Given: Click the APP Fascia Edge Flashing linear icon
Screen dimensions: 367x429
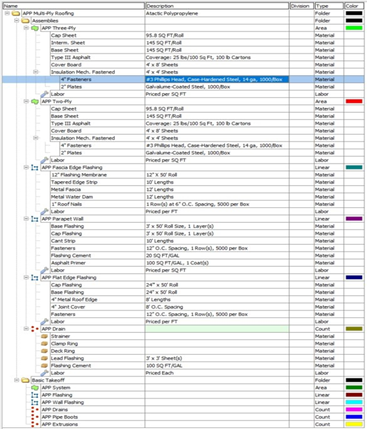Looking at the screenshot, I should (x=35, y=167).
